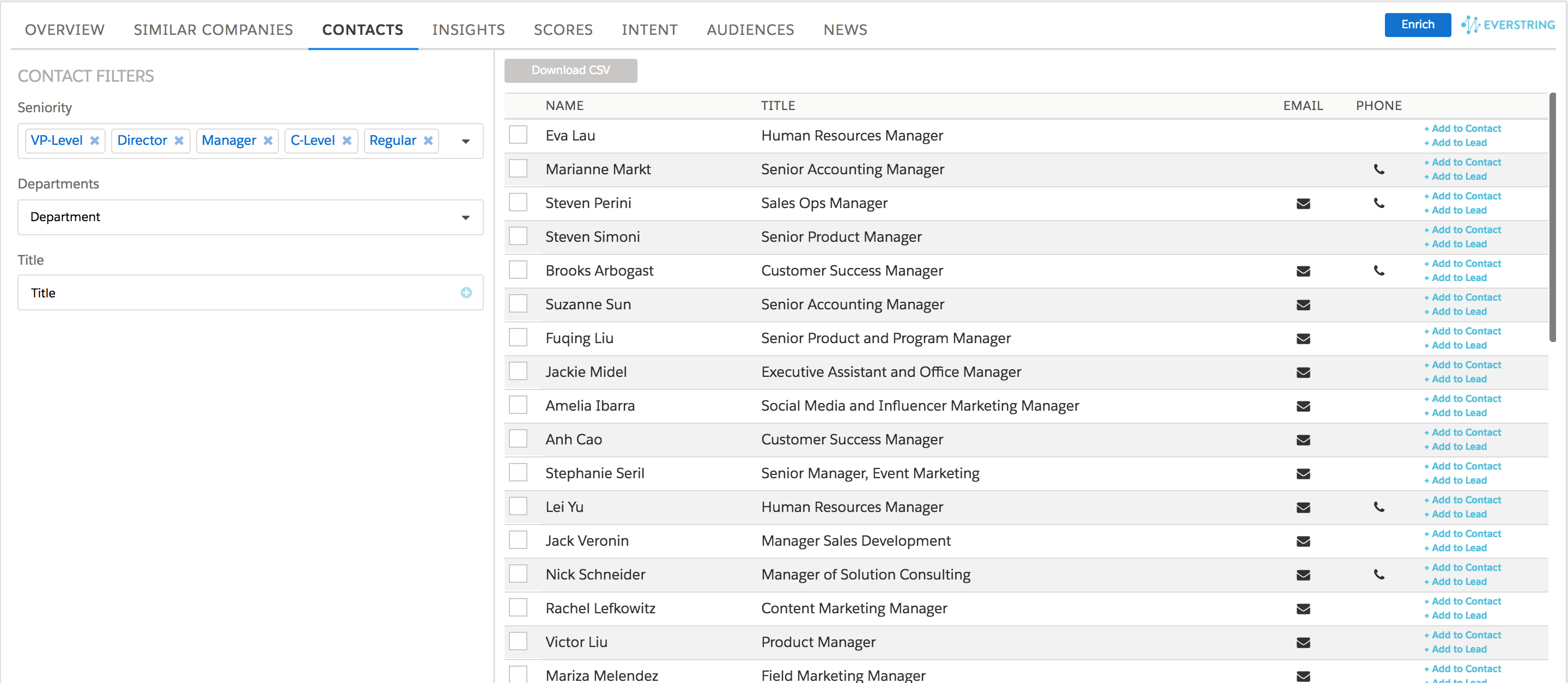The image size is (1568, 683).
Task: Click Add to Lead for Eva Lau
Action: pos(1454,143)
